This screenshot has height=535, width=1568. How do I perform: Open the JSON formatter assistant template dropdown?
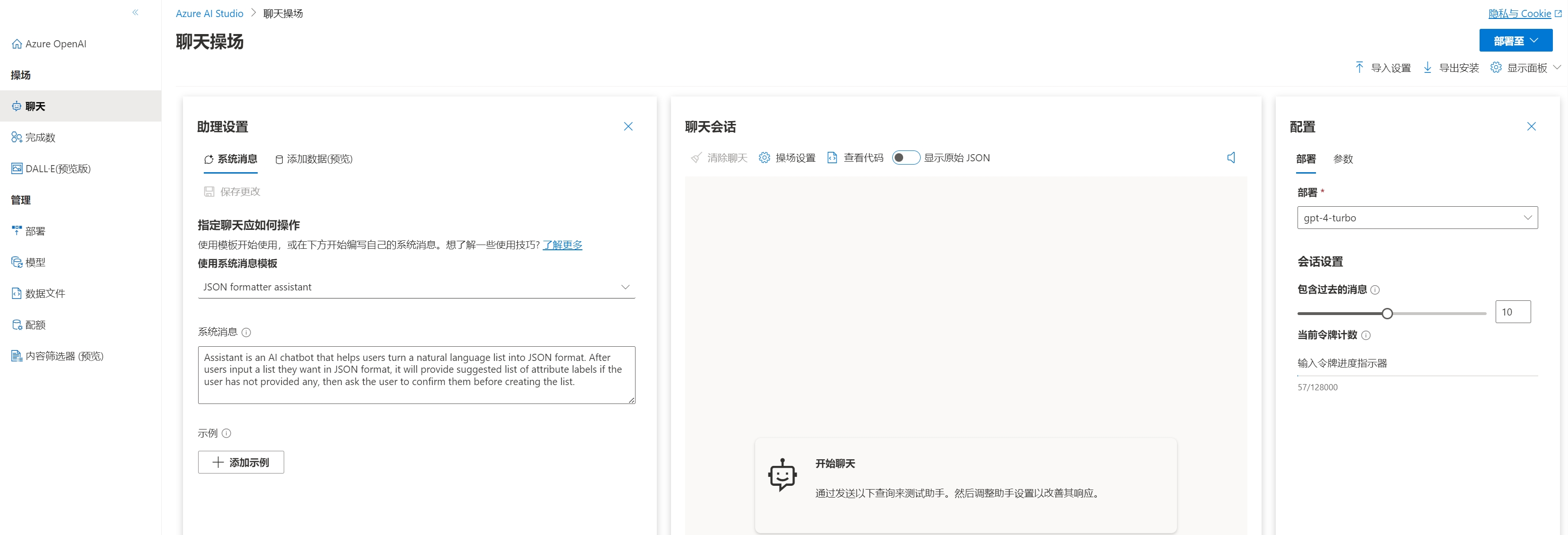point(416,287)
